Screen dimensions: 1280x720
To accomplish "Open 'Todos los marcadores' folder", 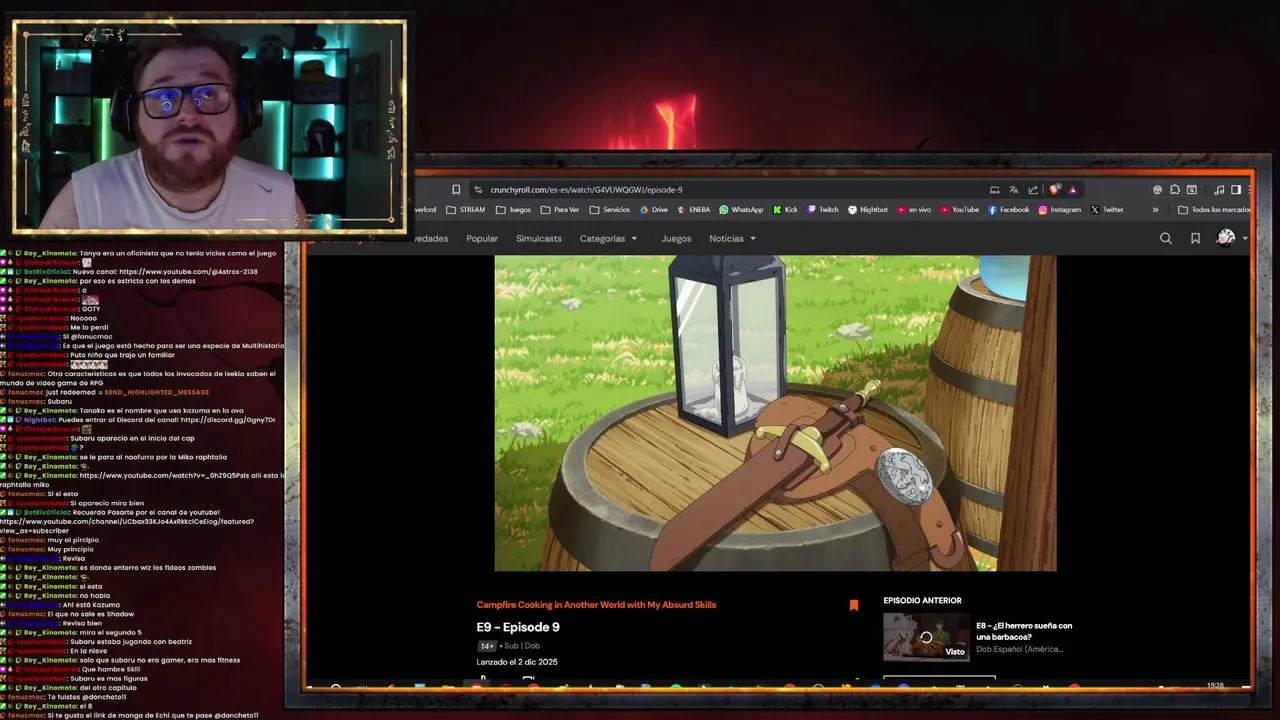I will (x=1214, y=210).
